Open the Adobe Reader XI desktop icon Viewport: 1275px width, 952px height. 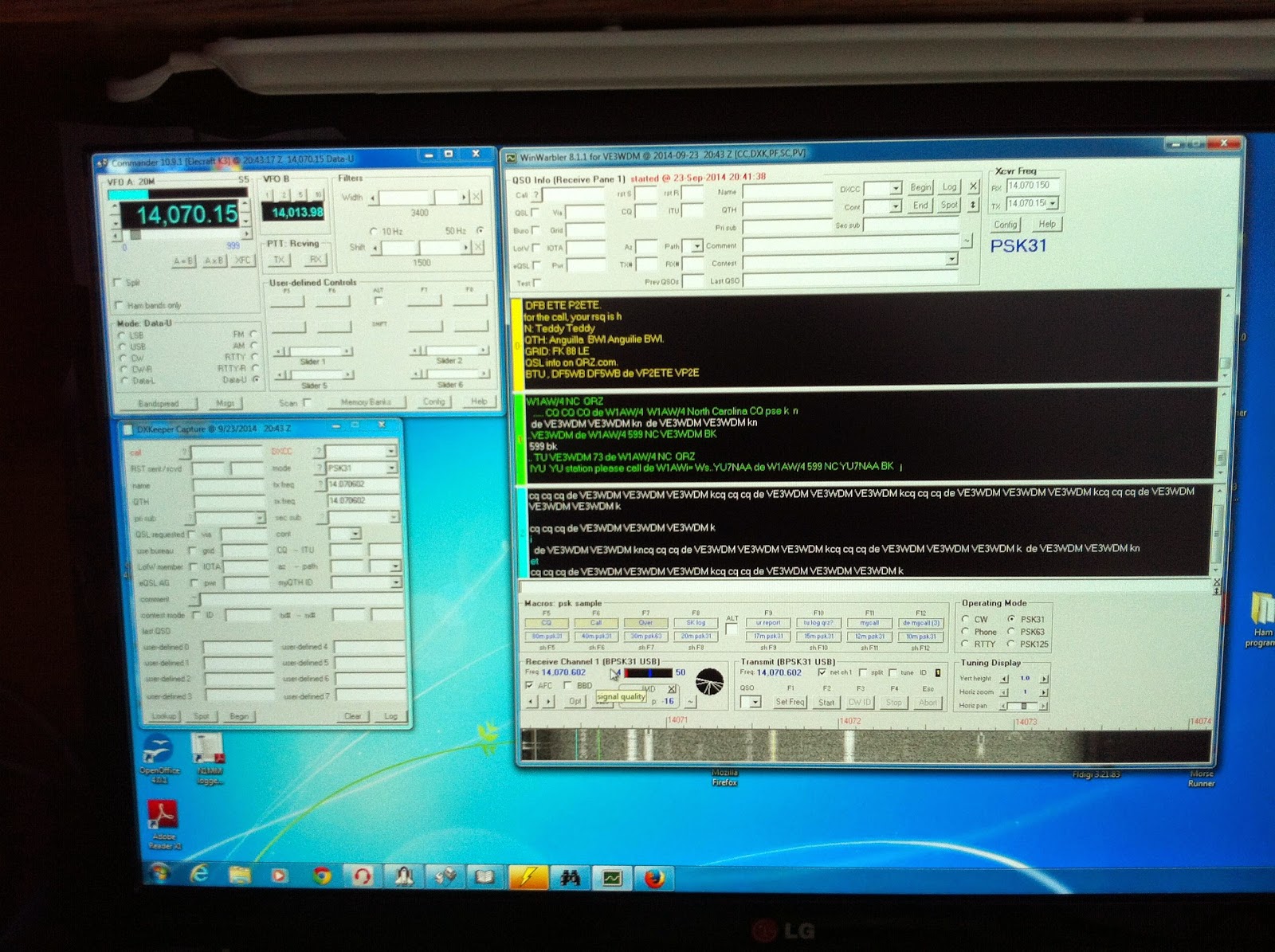(163, 825)
